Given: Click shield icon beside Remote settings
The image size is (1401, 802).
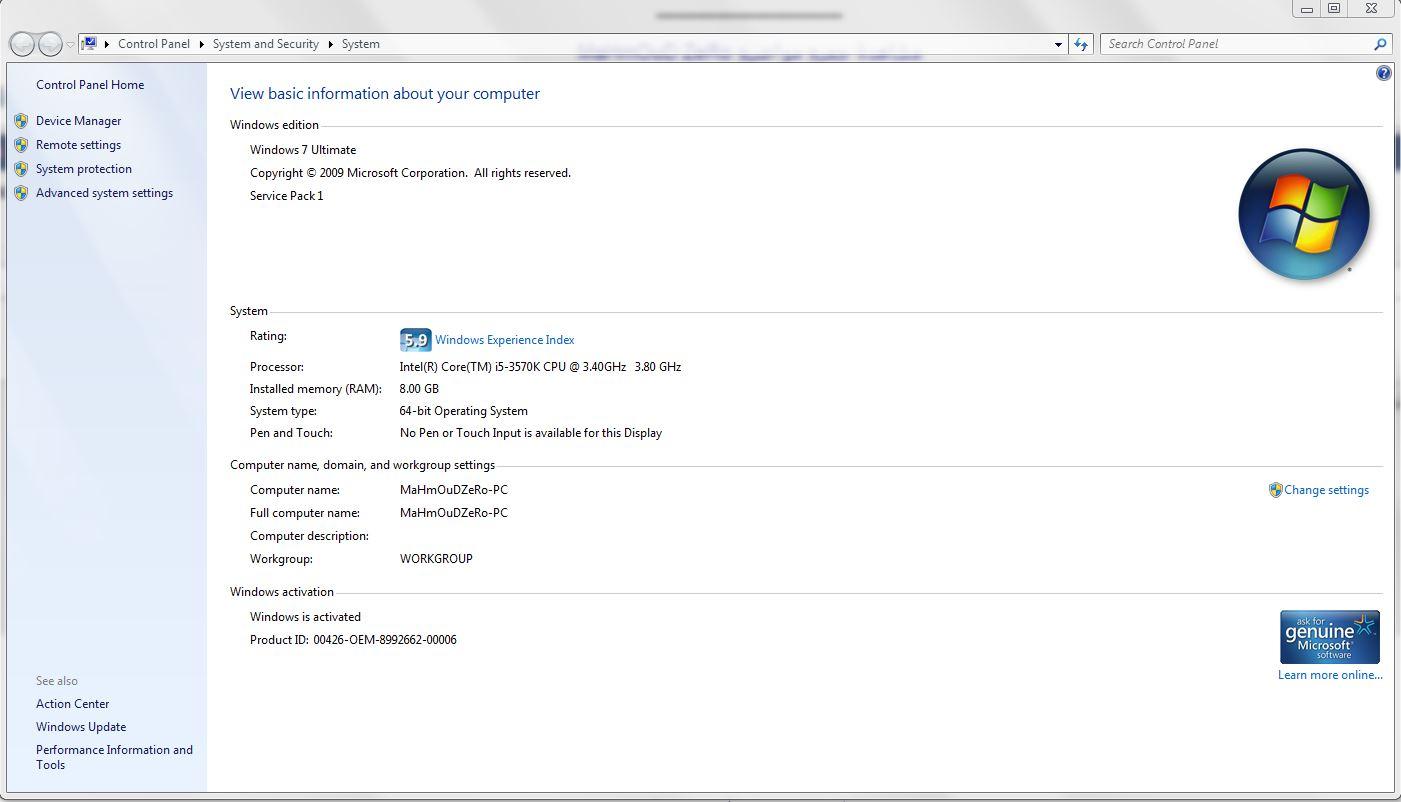Looking at the screenshot, I should [21, 145].
